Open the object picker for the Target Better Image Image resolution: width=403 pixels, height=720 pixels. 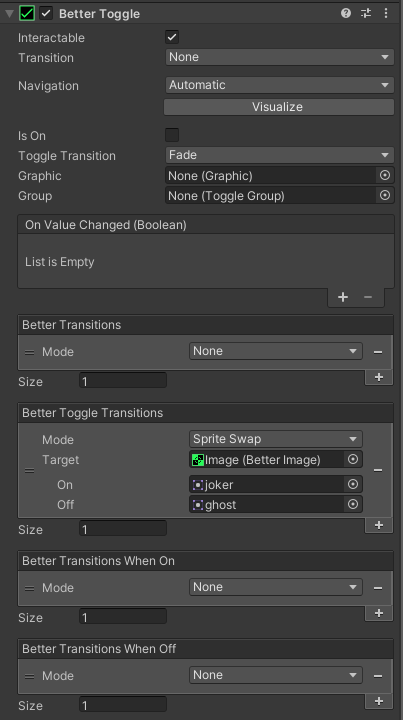[353, 460]
